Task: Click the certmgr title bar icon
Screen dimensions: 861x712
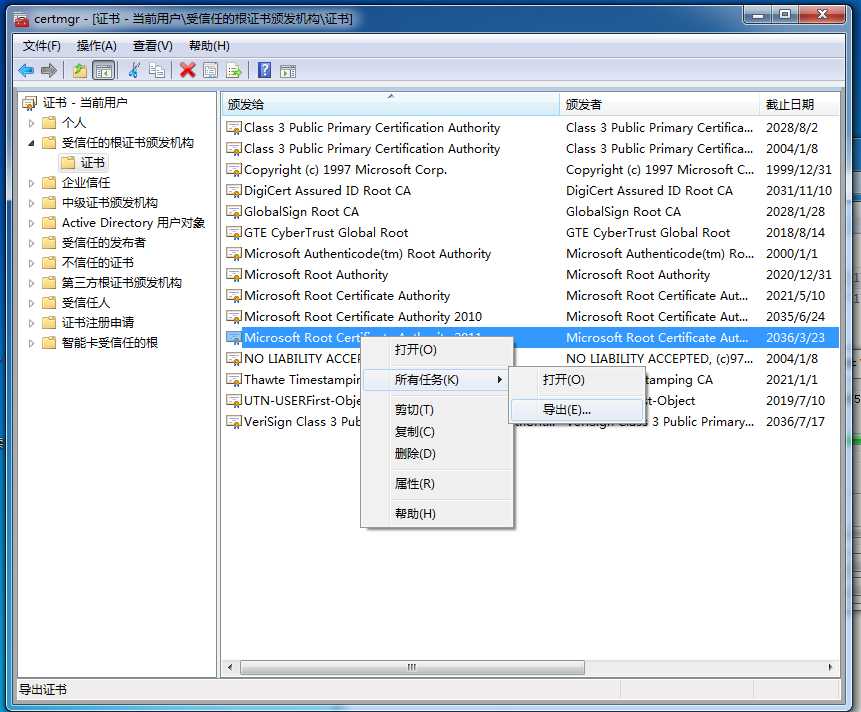Action: tap(21, 20)
